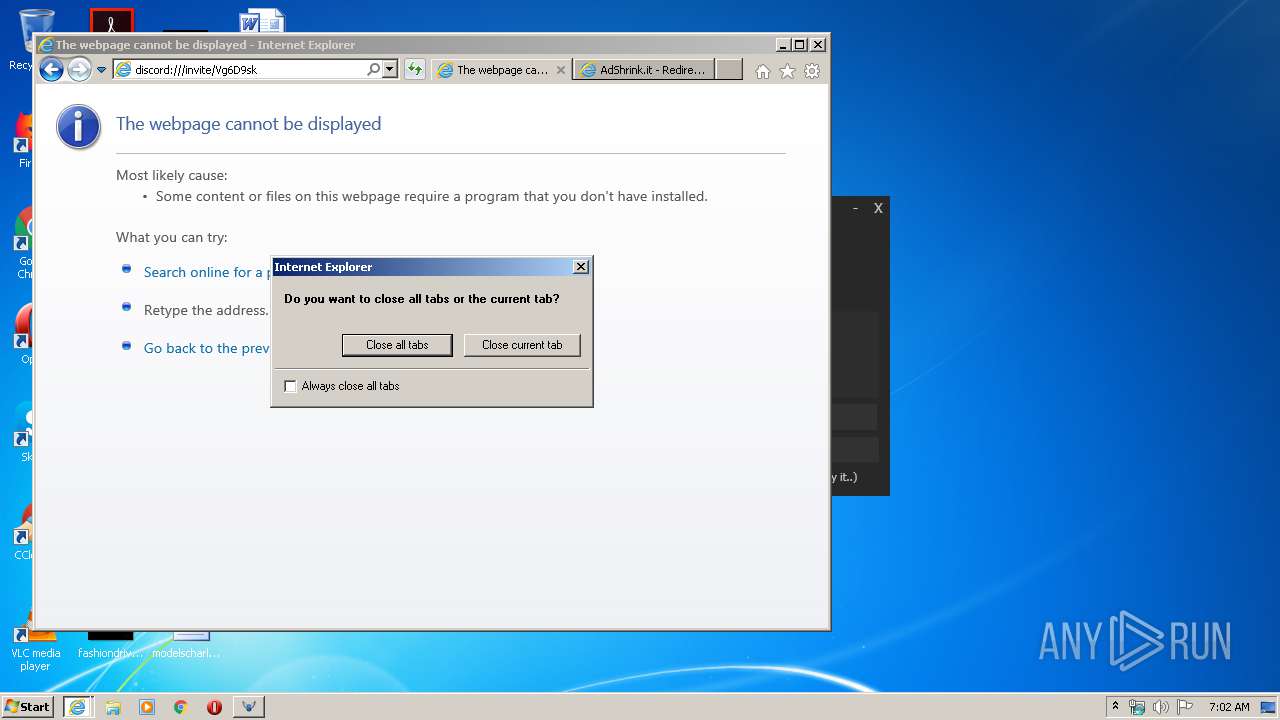The width and height of the screenshot is (1280, 720).
Task: Click the clock showing 7:02 AM
Action: [1229, 707]
